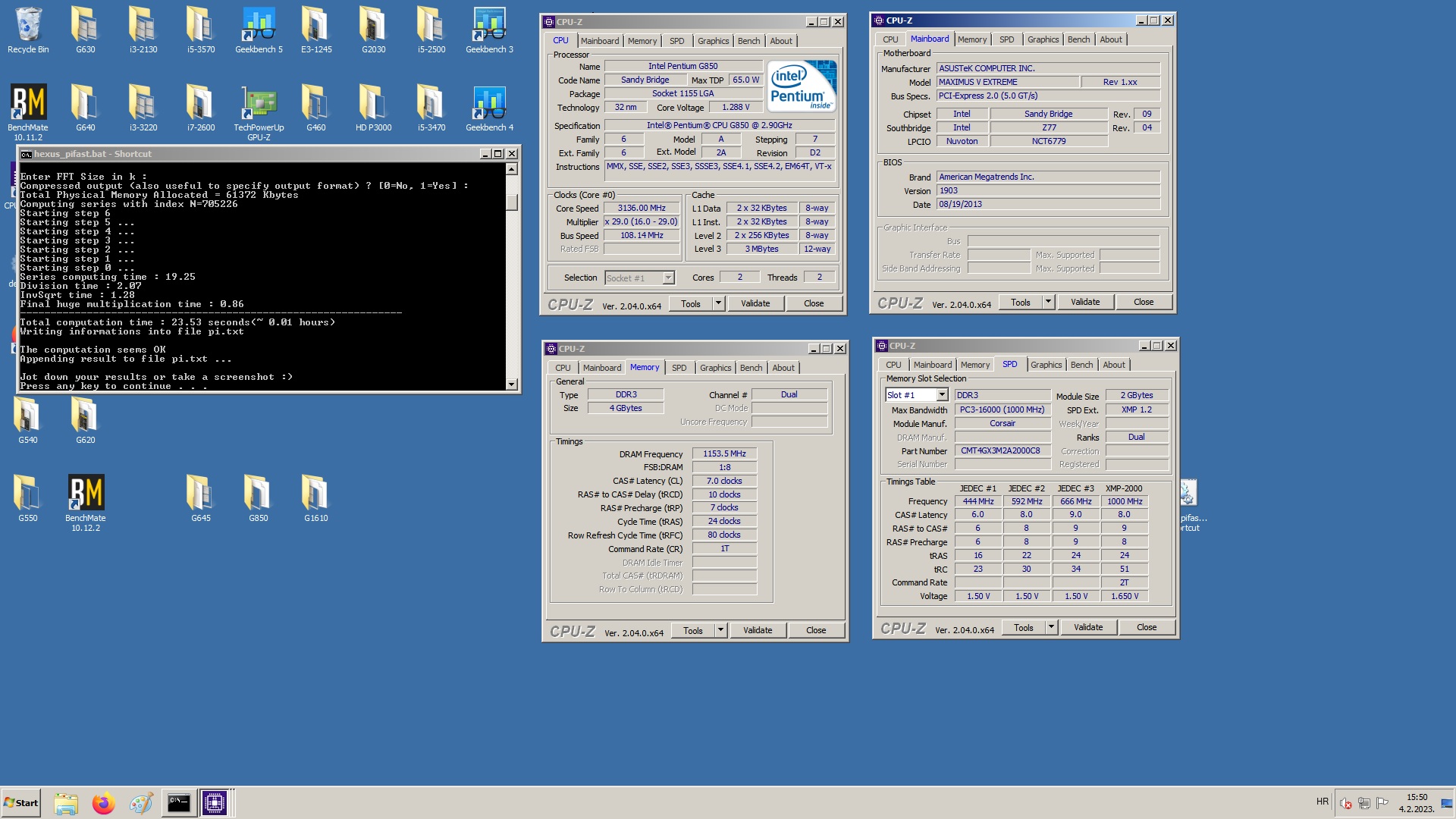Screen dimensions: 1456x819
Task: Open SPD tab in Memory window
Action: coord(679,368)
